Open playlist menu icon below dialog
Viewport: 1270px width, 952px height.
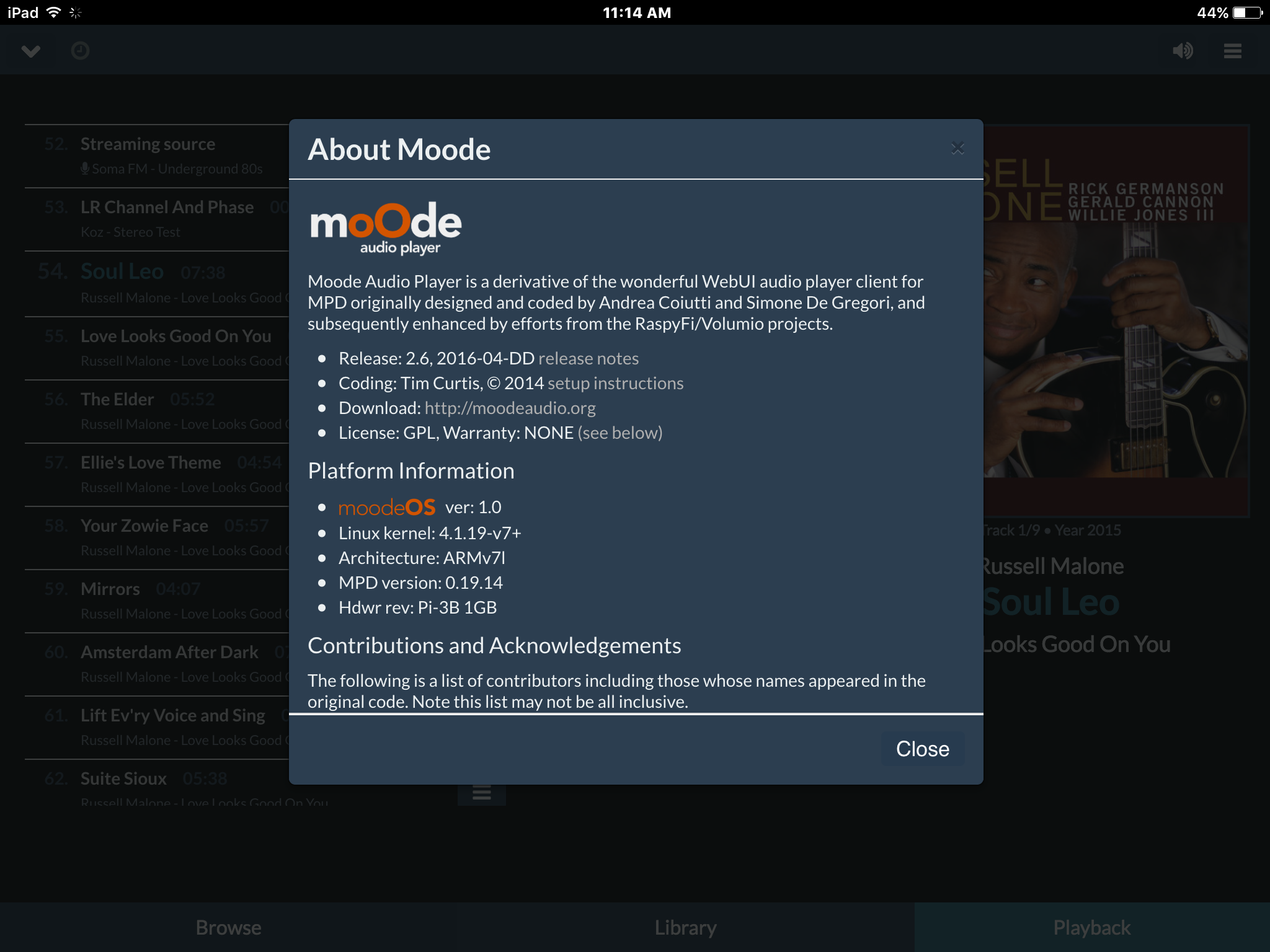[482, 793]
